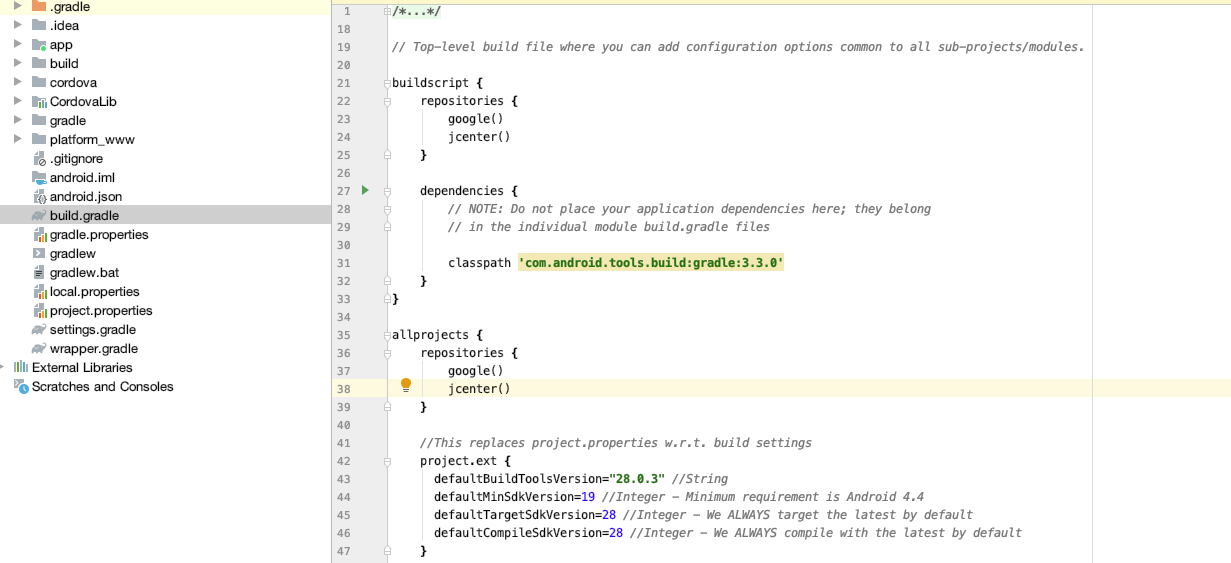The width and height of the screenshot is (1231, 563).
Task: Click the platform_www folder icon
Action: pos(39,139)
